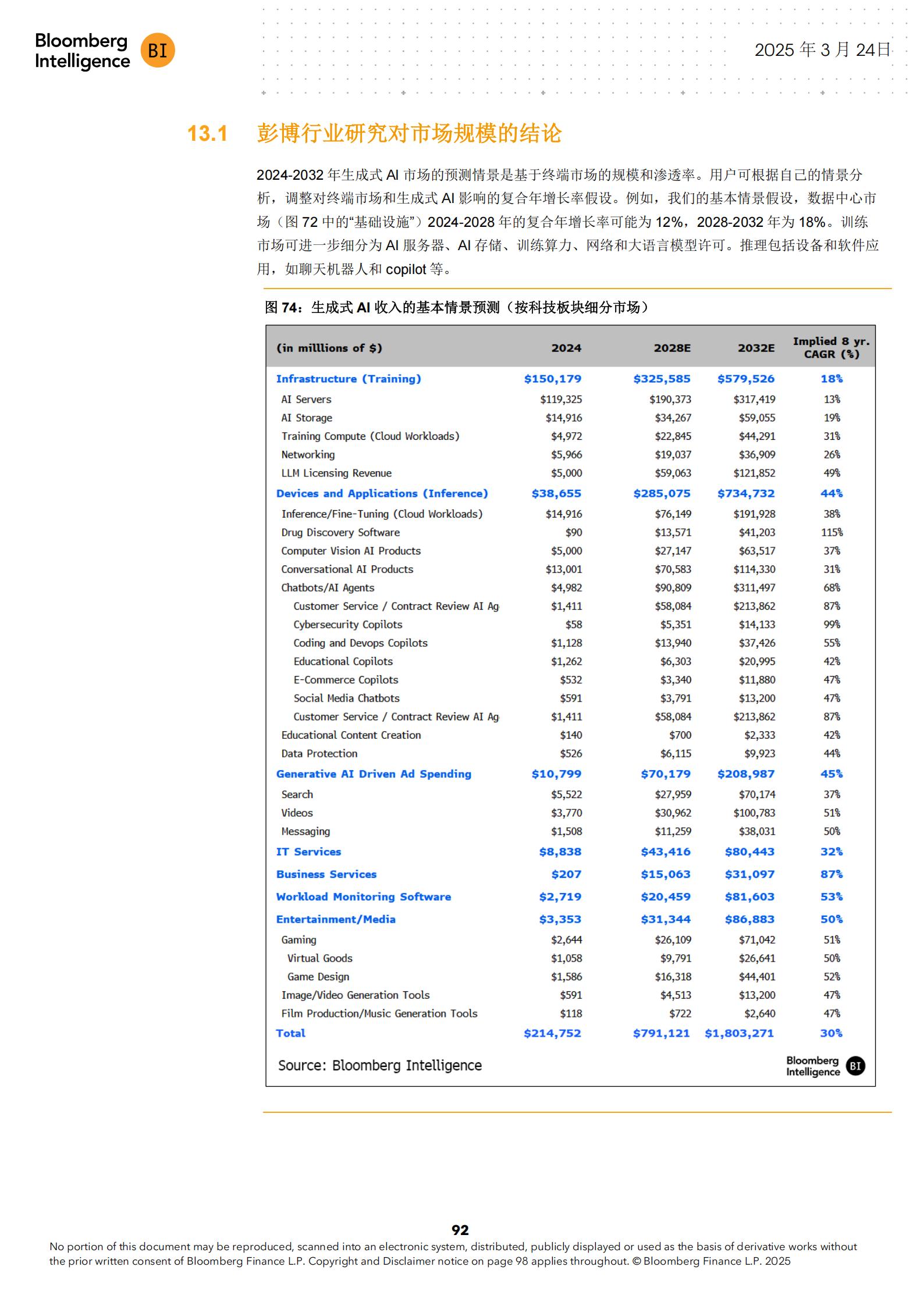Click the "Bloomberg Intelligence" wordmark in the page header

click(82, 51)
